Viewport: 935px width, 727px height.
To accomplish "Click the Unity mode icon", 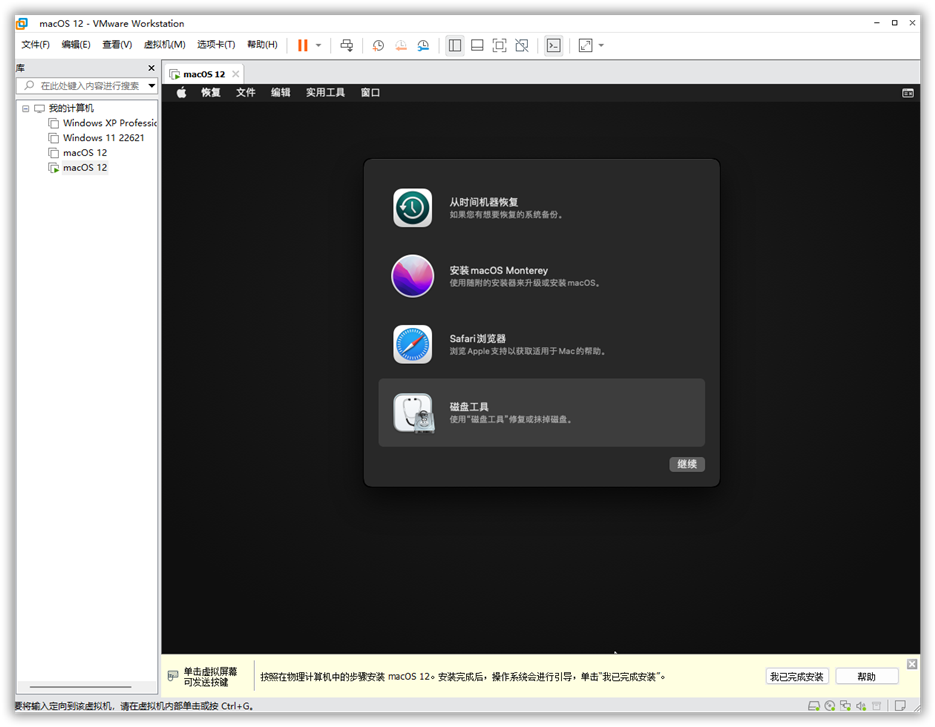I will 522,45.
